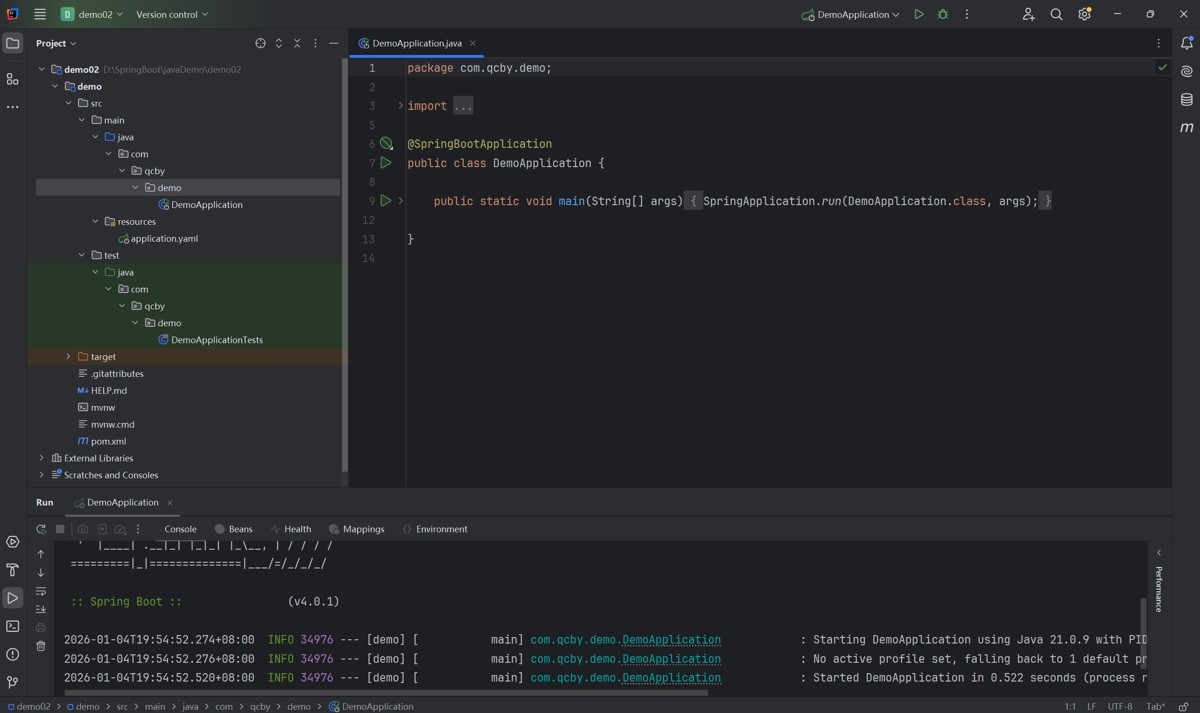This screenshot has width=1200, height=713.
Task: Run DemoApplication from the top toolbar
Action: coord(918,15)
